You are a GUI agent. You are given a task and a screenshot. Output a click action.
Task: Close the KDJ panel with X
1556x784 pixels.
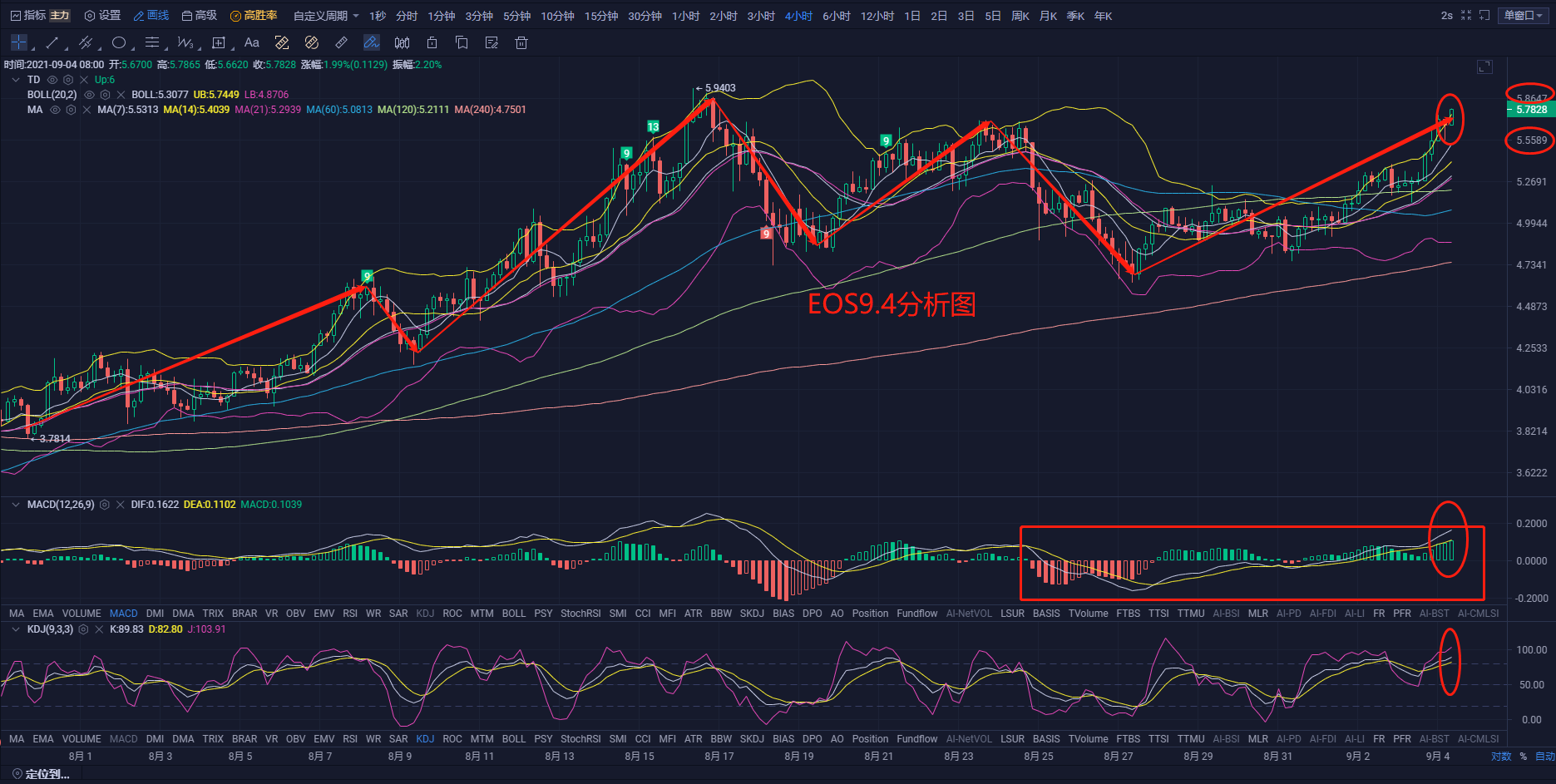pos(99,629)
